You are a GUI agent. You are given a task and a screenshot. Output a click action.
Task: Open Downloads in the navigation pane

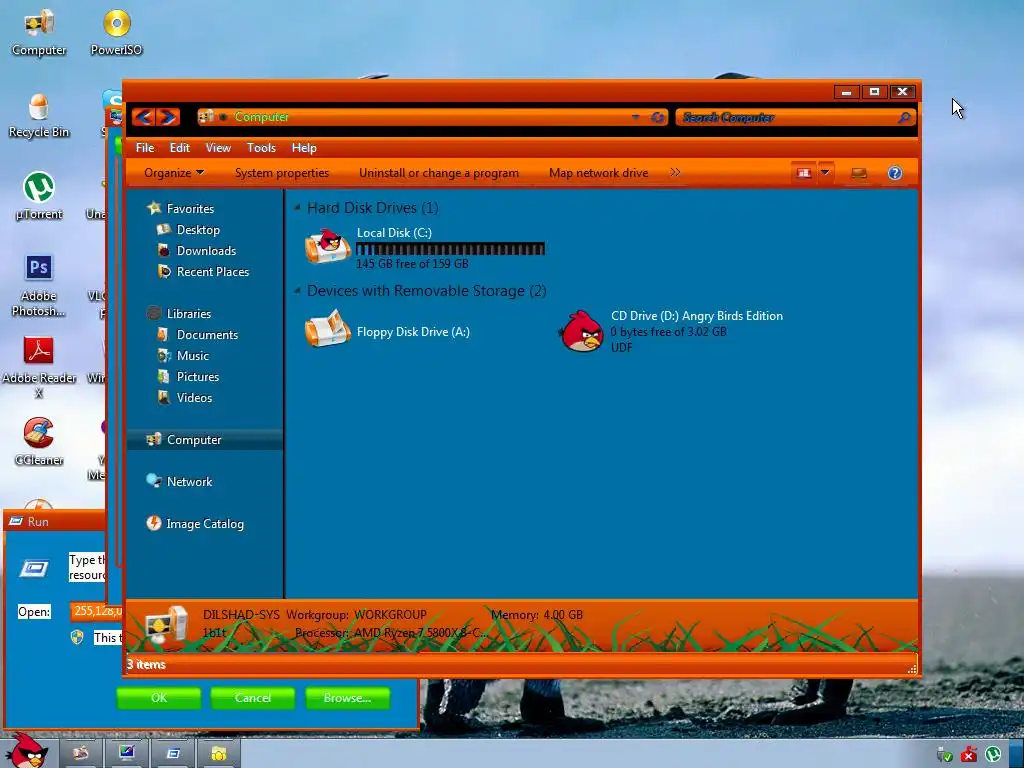tap(206, 251)
